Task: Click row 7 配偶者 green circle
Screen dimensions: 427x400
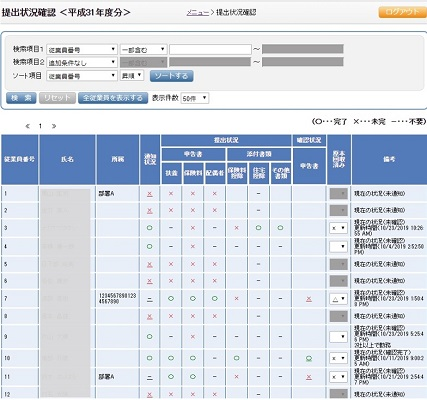Action: [x=215, y=299]
